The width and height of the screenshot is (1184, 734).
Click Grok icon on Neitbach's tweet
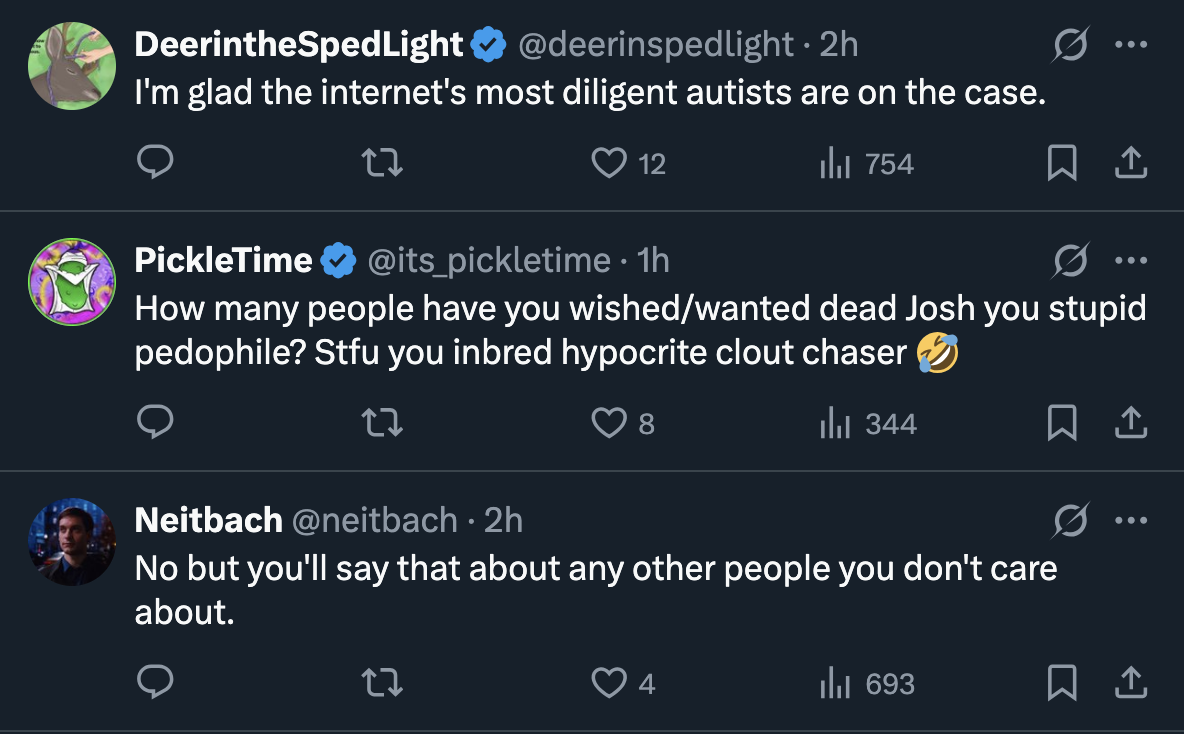coord(1072,520)
